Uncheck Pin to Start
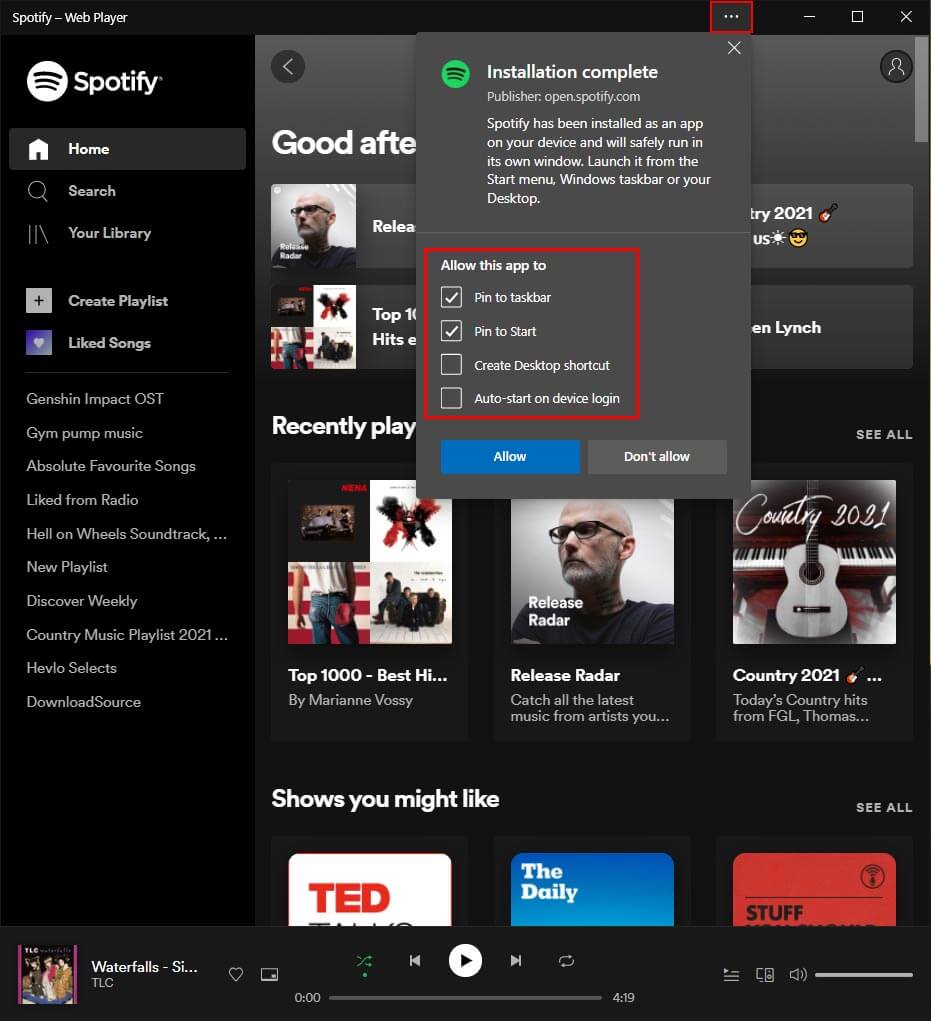 point(451,331)
